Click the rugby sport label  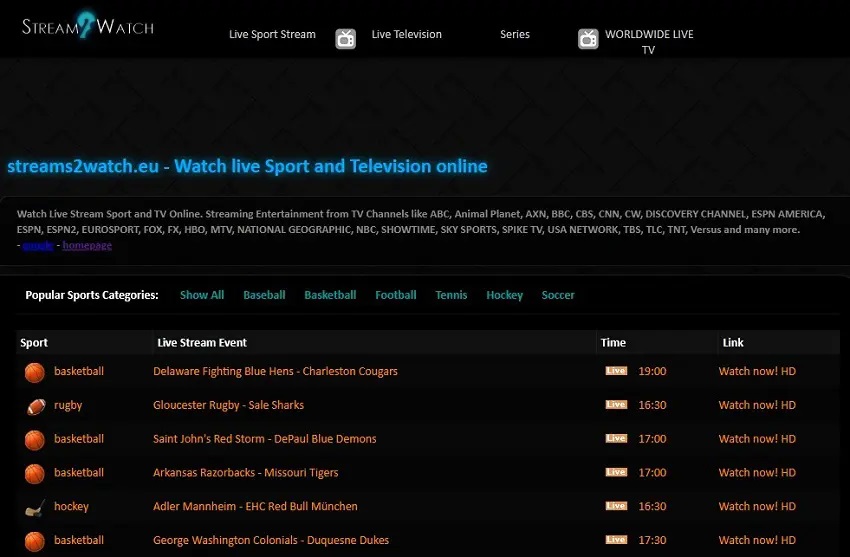coord(68,405)
